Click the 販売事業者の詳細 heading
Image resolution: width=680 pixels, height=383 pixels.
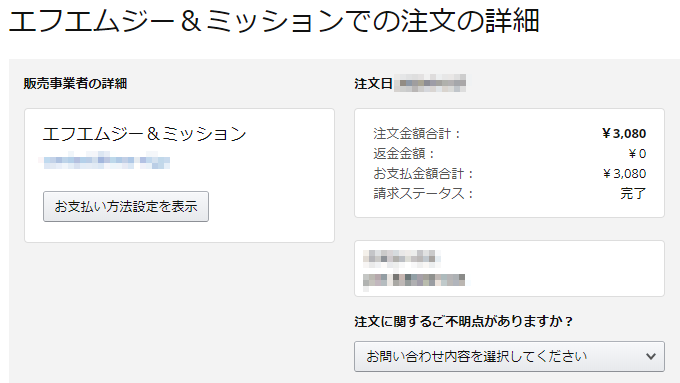click(x=75, y=83)
